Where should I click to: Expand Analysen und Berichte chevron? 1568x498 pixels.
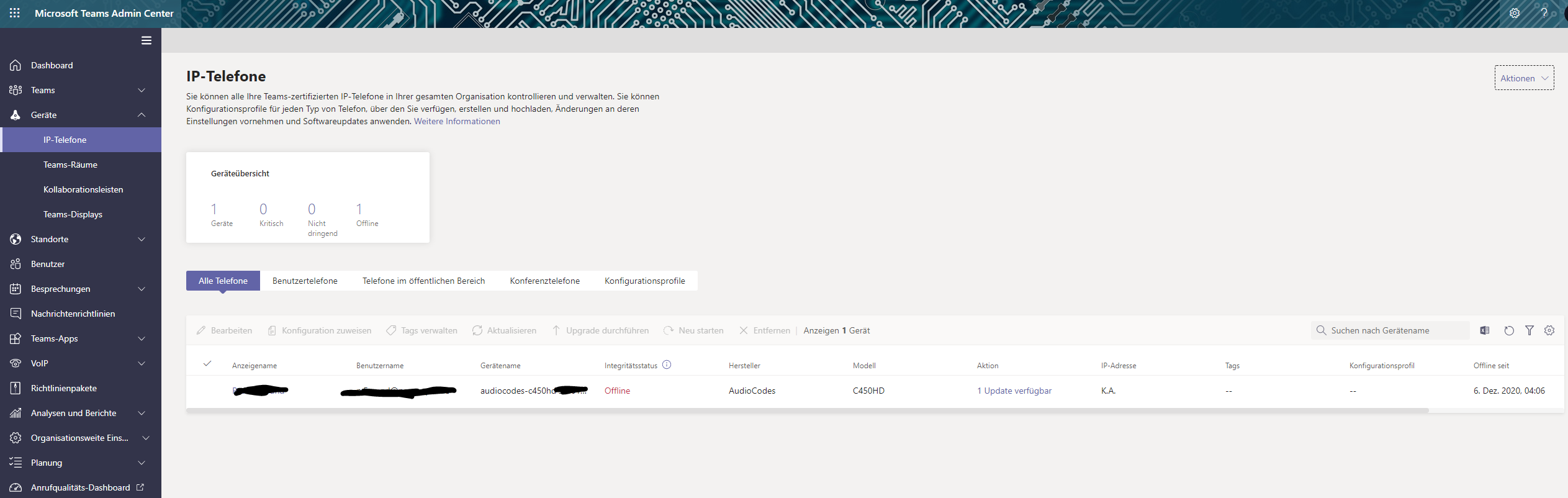tap(142, 413)
